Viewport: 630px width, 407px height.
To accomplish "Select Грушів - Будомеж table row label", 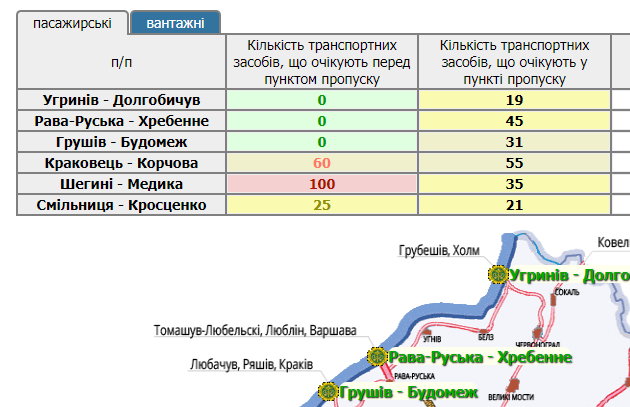I will coord(123,142).
